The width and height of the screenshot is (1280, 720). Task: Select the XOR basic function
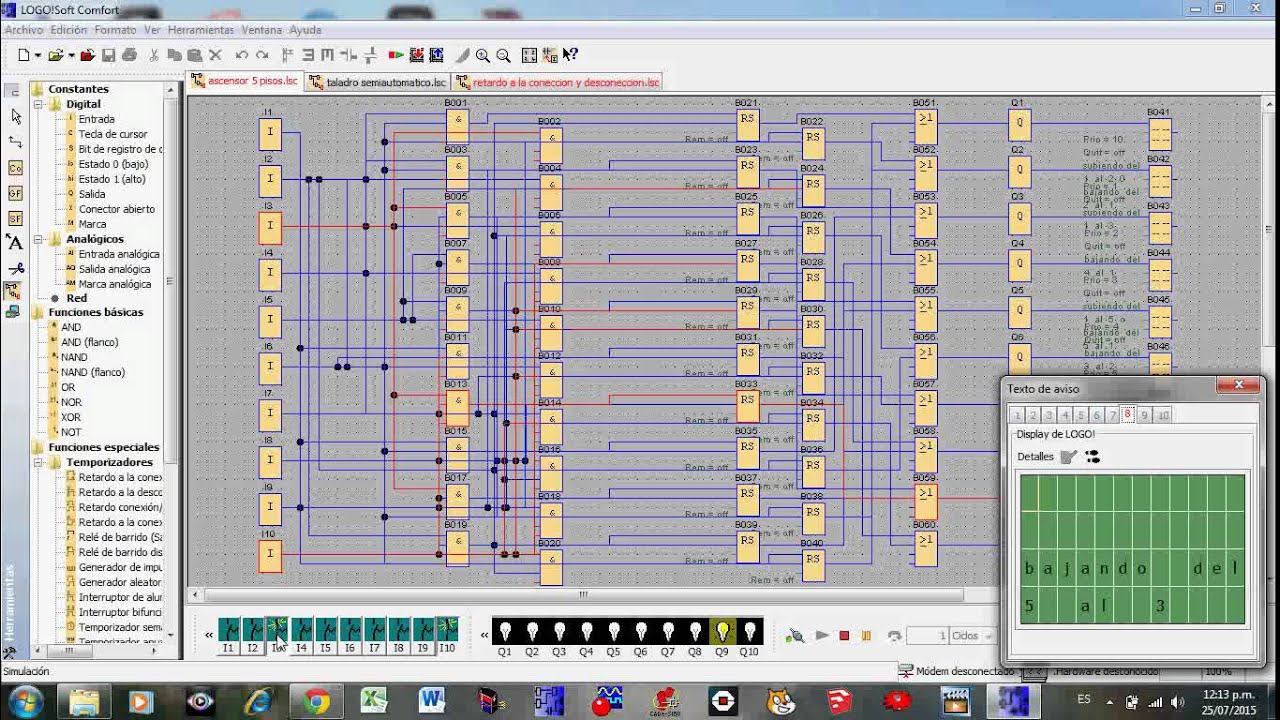[71, 417]
